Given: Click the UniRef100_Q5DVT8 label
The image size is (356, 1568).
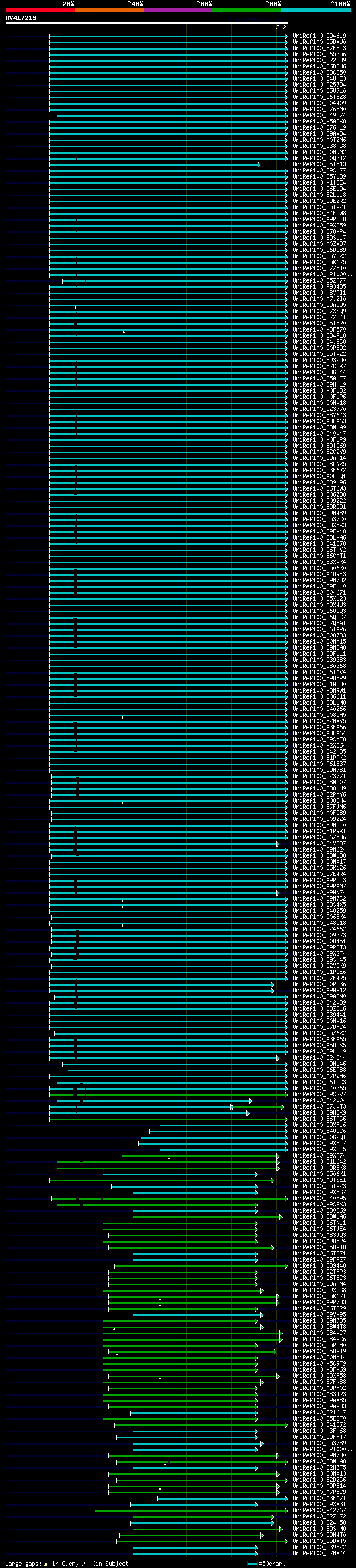Looking at the screenshot, I should coord(319,1247).
